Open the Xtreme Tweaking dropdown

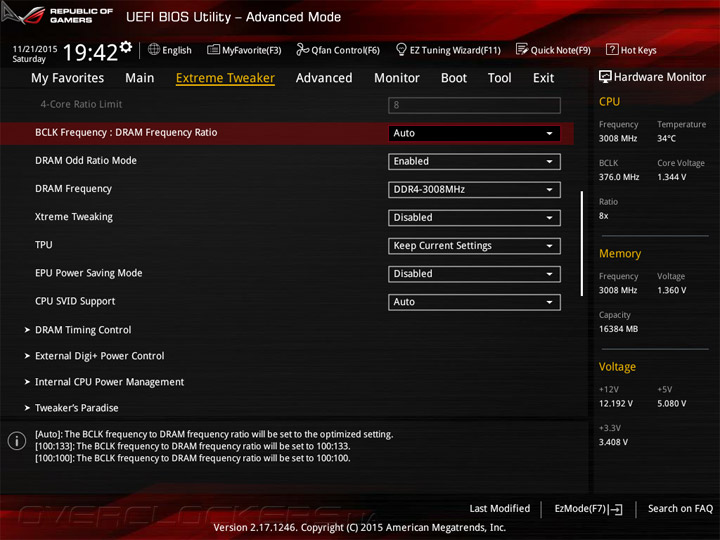tap(474, 218)
